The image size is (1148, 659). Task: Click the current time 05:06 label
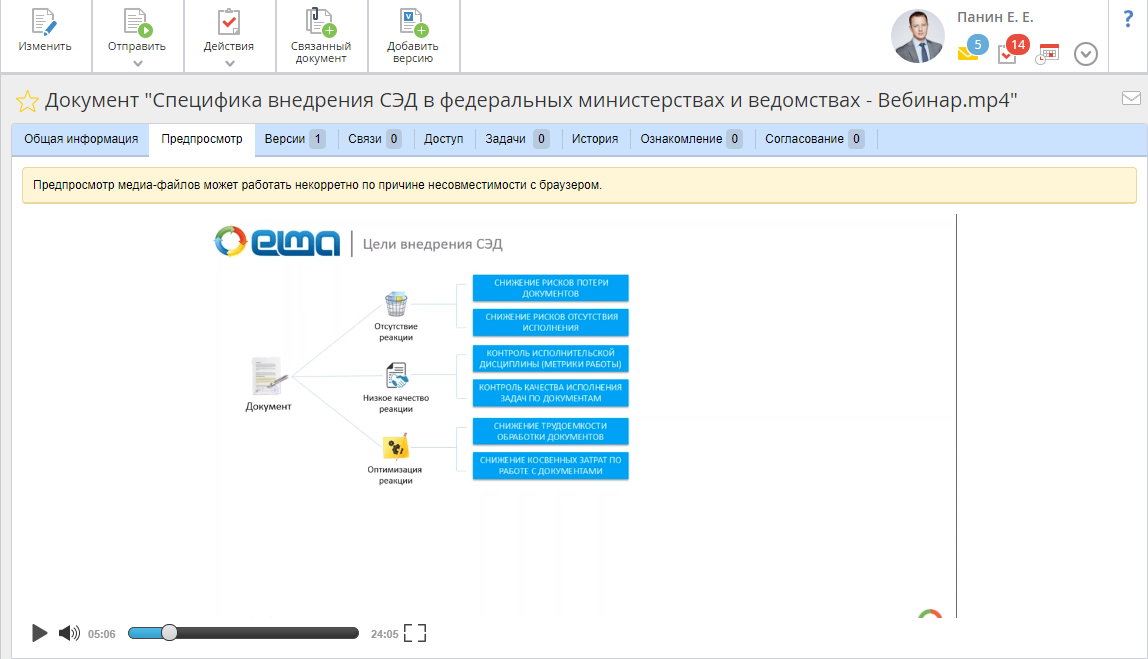pos(102,634)
